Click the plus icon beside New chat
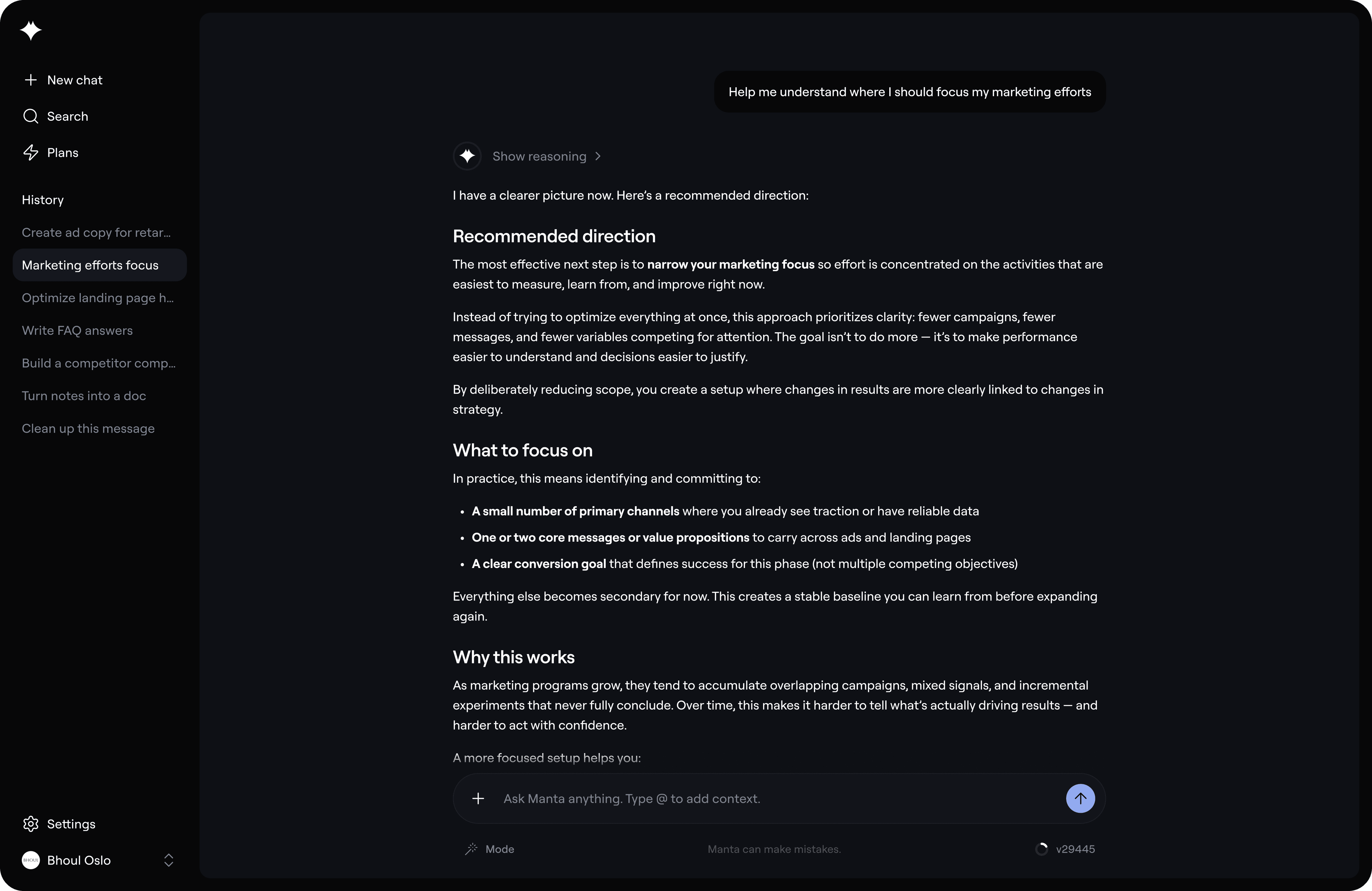 click(31, 80)
